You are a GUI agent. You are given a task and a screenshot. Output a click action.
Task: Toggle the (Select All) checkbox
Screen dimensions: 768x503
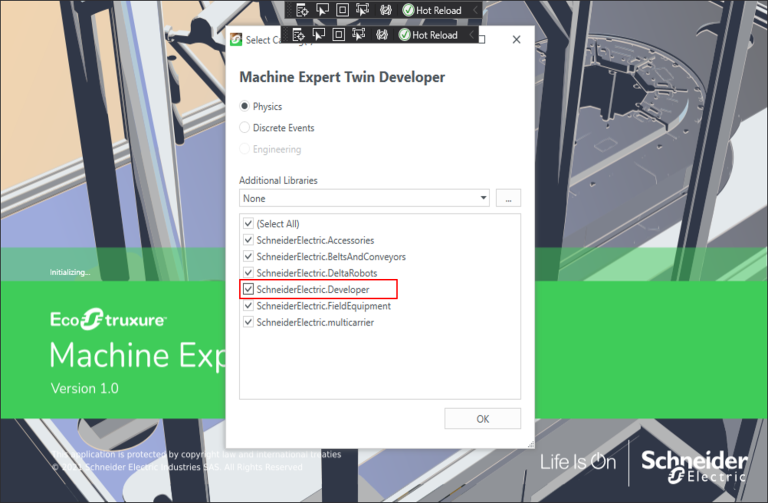(x=248, y=224)
